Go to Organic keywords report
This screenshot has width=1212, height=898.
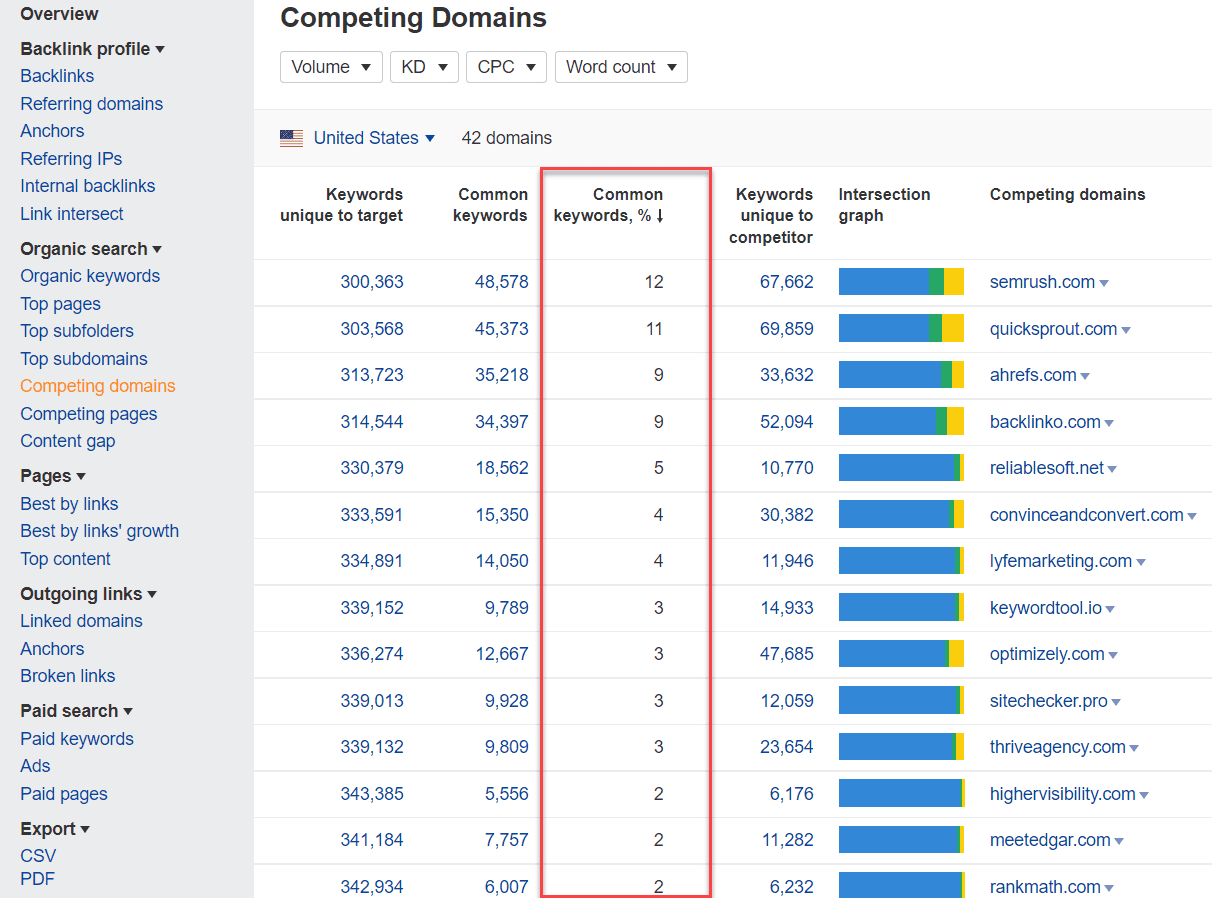click(x=88, y=275)
